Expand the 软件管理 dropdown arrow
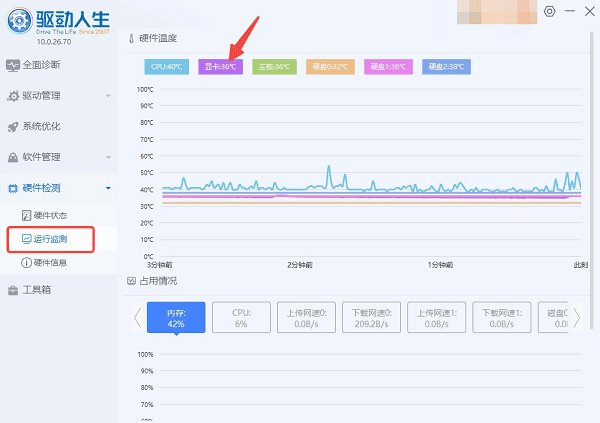The width and height of the screenshot is (600, 423). click(108, 157)
